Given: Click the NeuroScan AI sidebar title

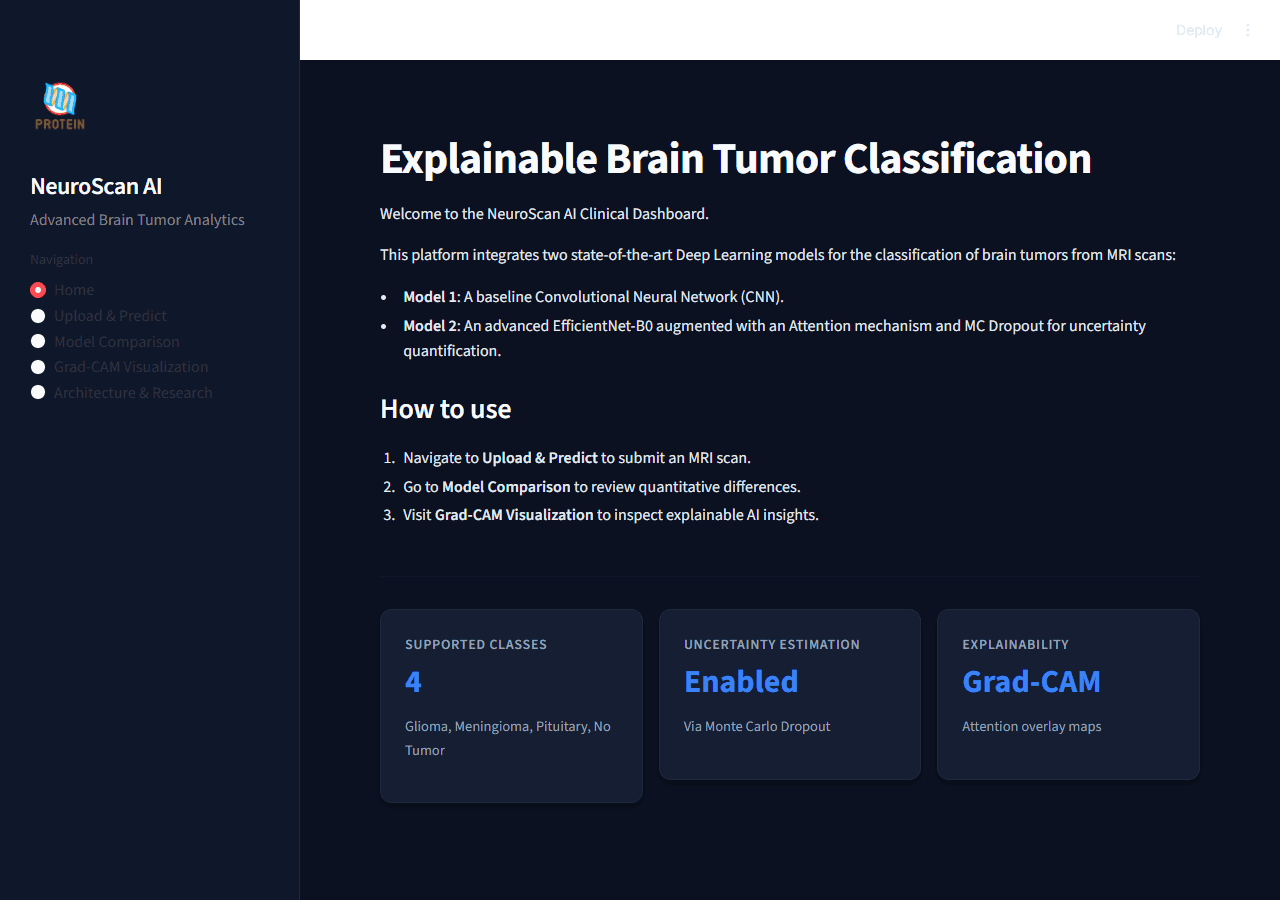Looking at the screenshot, I should [96, 186].
